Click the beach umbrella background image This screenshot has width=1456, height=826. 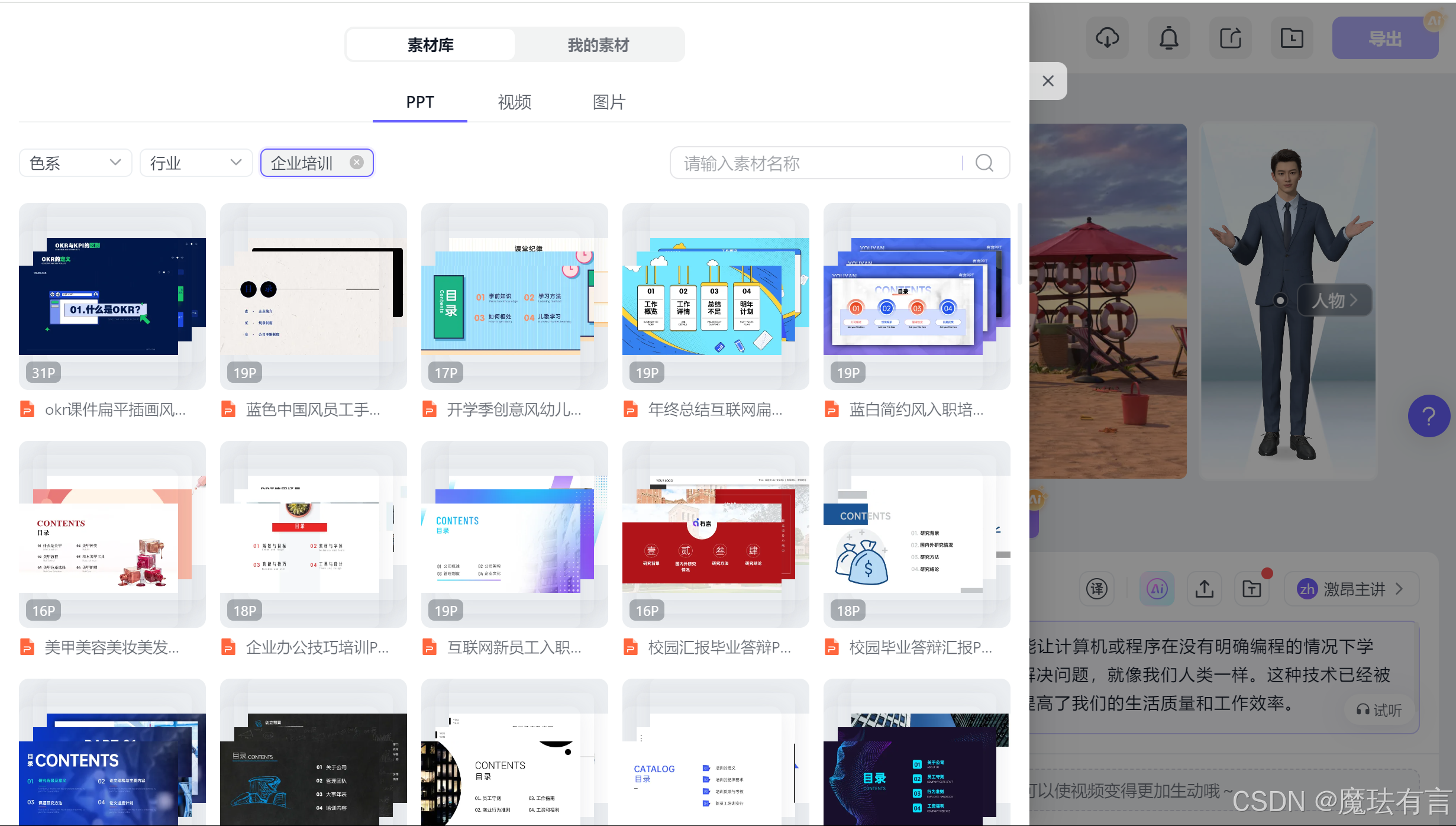click(x=1108, y=301)
